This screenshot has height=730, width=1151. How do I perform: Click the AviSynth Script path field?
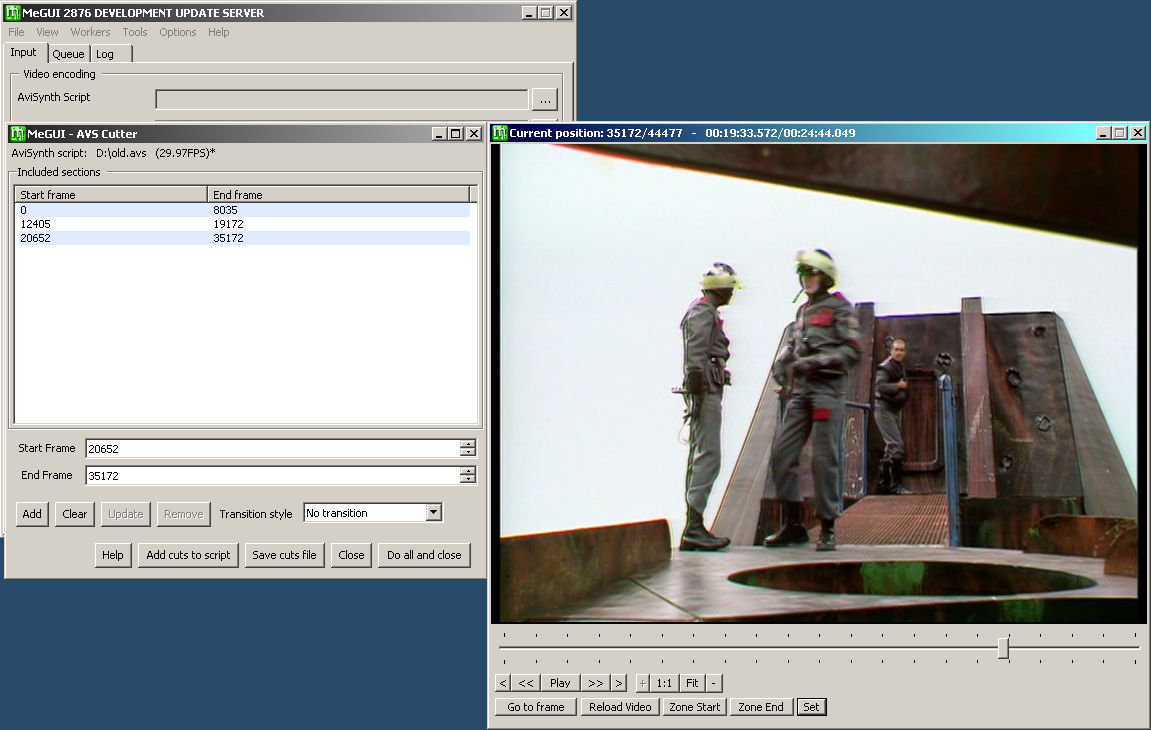[x=341, y=99]
